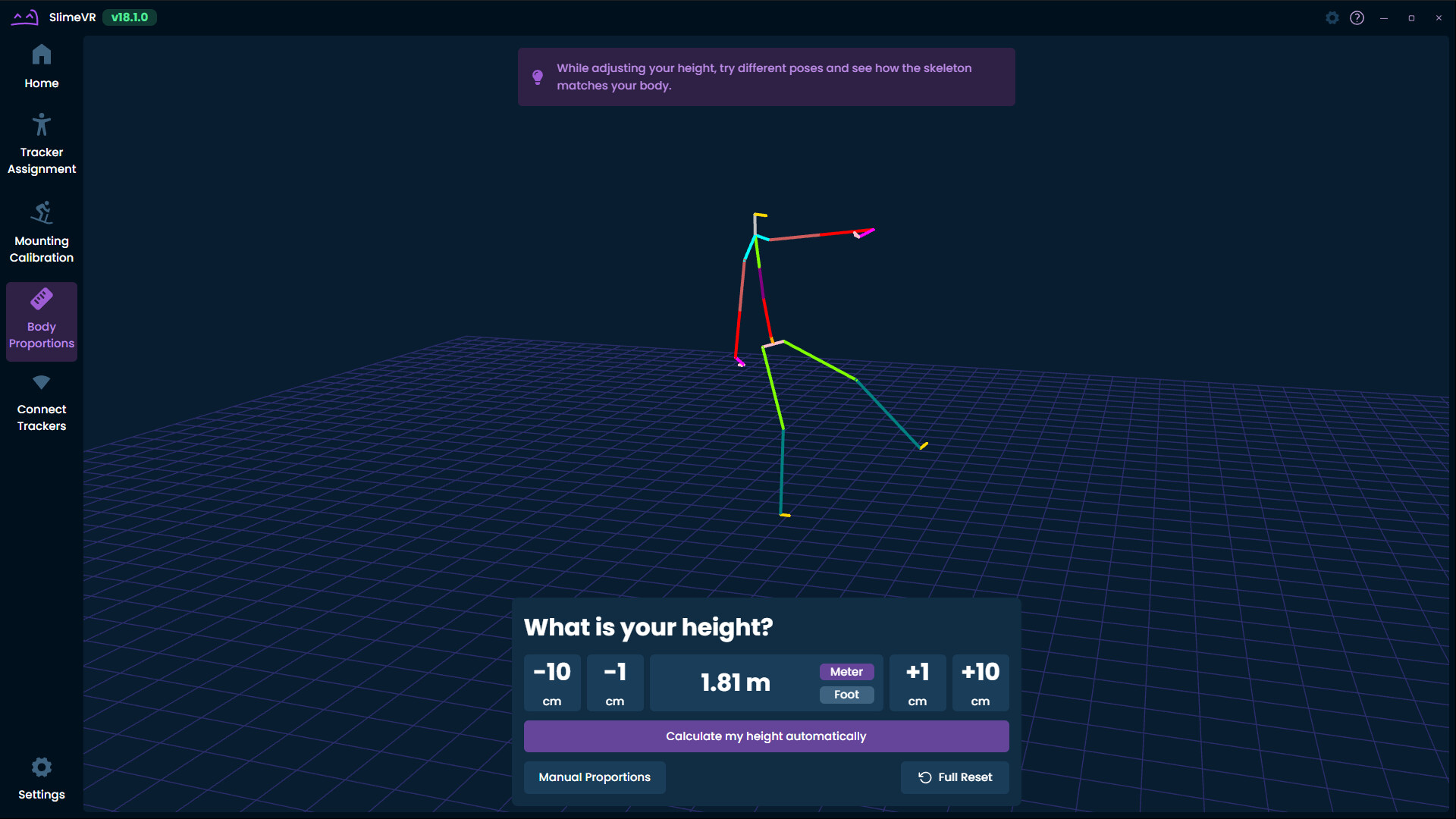Open Settings from the sidebar
The image size is (1456, 819).
coord(41,777)
